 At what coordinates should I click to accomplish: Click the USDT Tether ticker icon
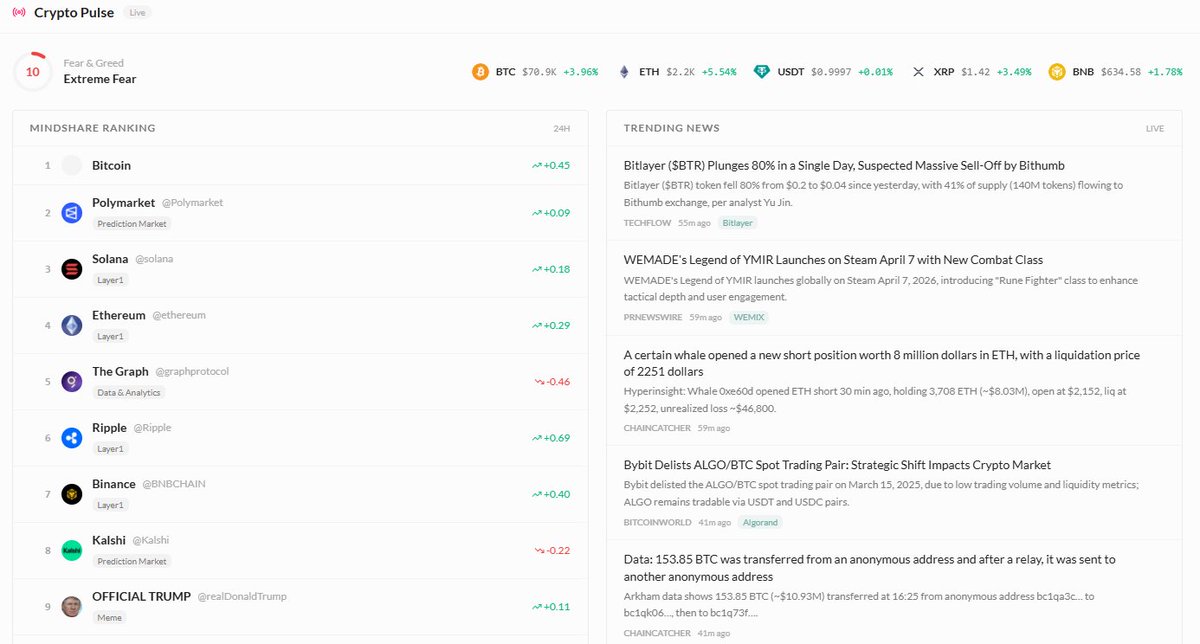[x=762, y=72]
